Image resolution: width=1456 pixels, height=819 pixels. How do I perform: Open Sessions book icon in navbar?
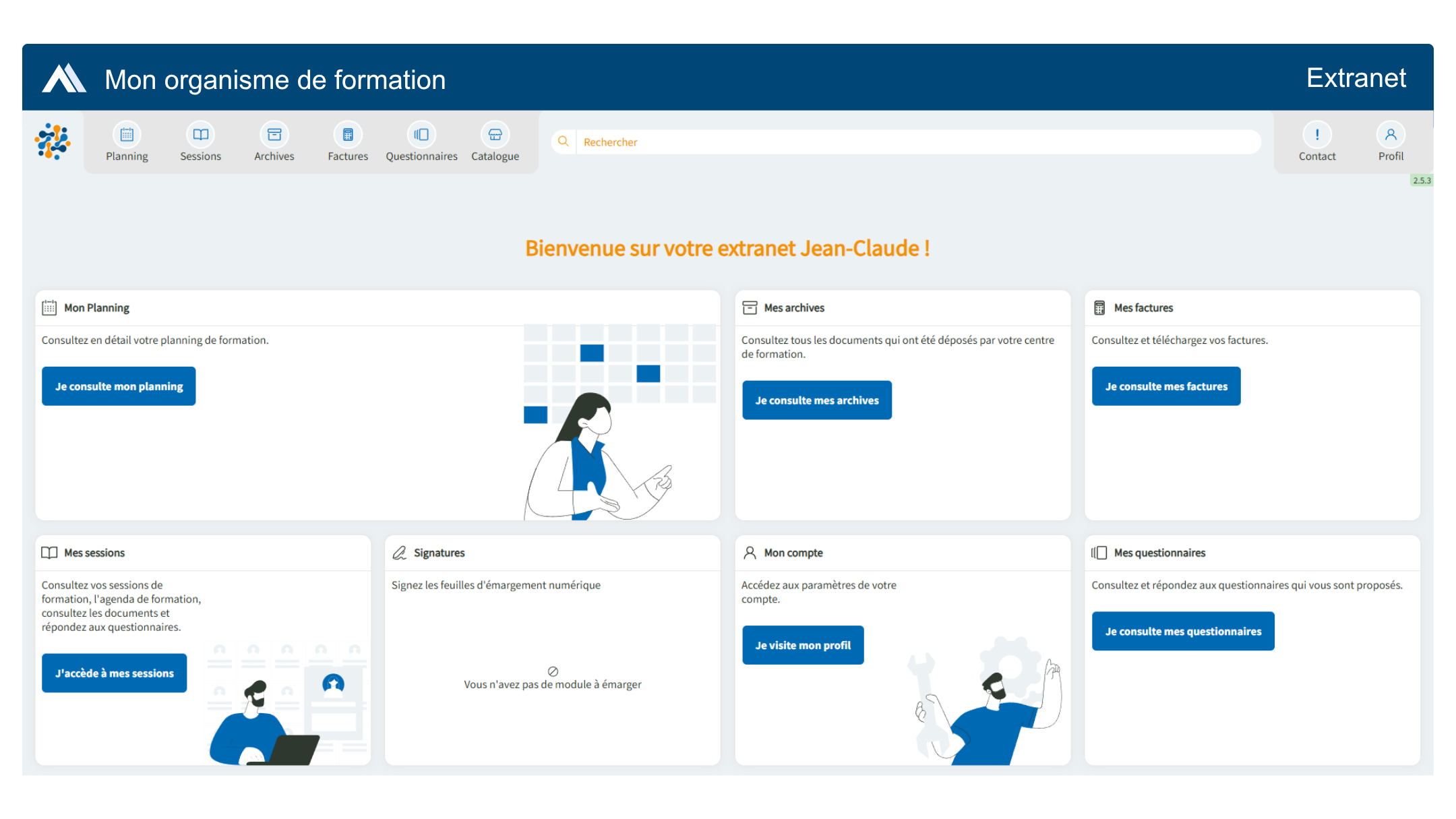click(201, 135)
